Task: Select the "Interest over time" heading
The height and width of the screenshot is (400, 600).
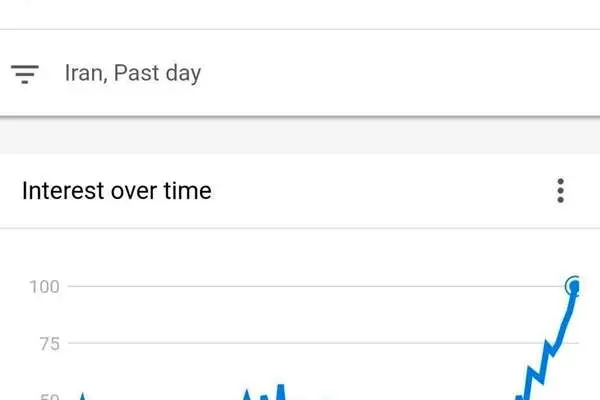Action: click(117, 191)
